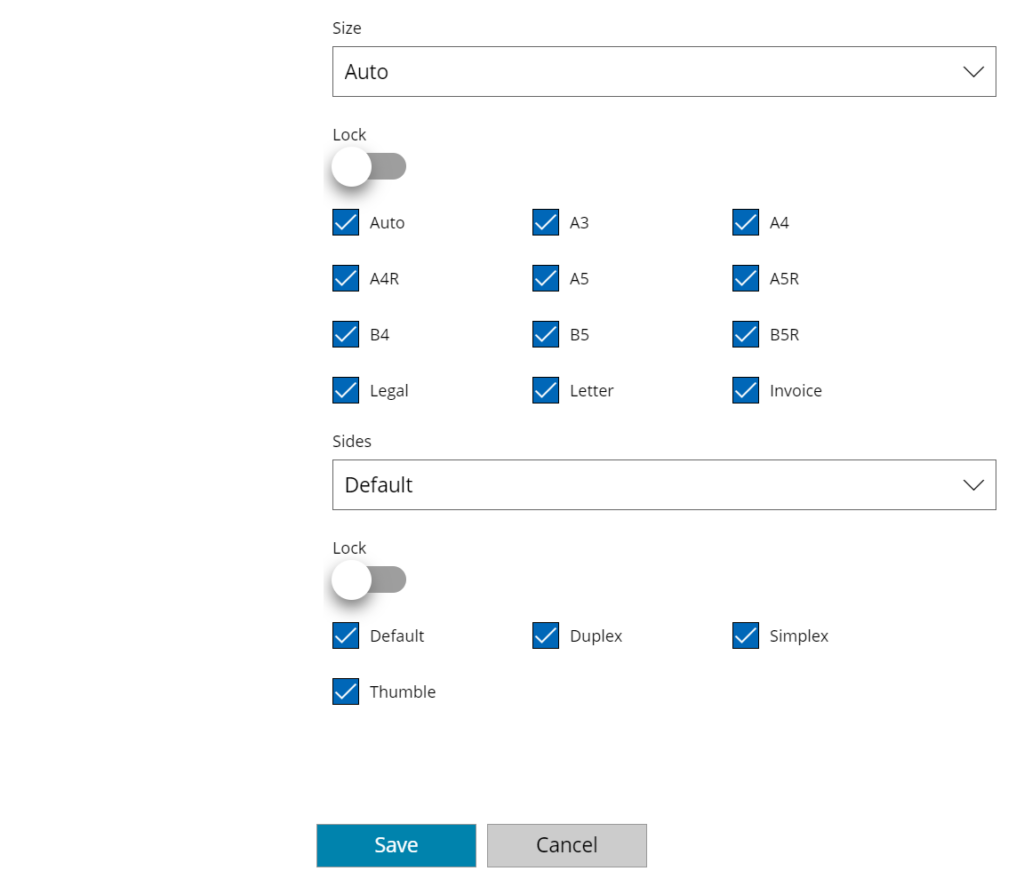The width and height of the screenshot is (1024, 895).
Task: Deselect the Invoice checkbox
Action: [x=745, y=390]
